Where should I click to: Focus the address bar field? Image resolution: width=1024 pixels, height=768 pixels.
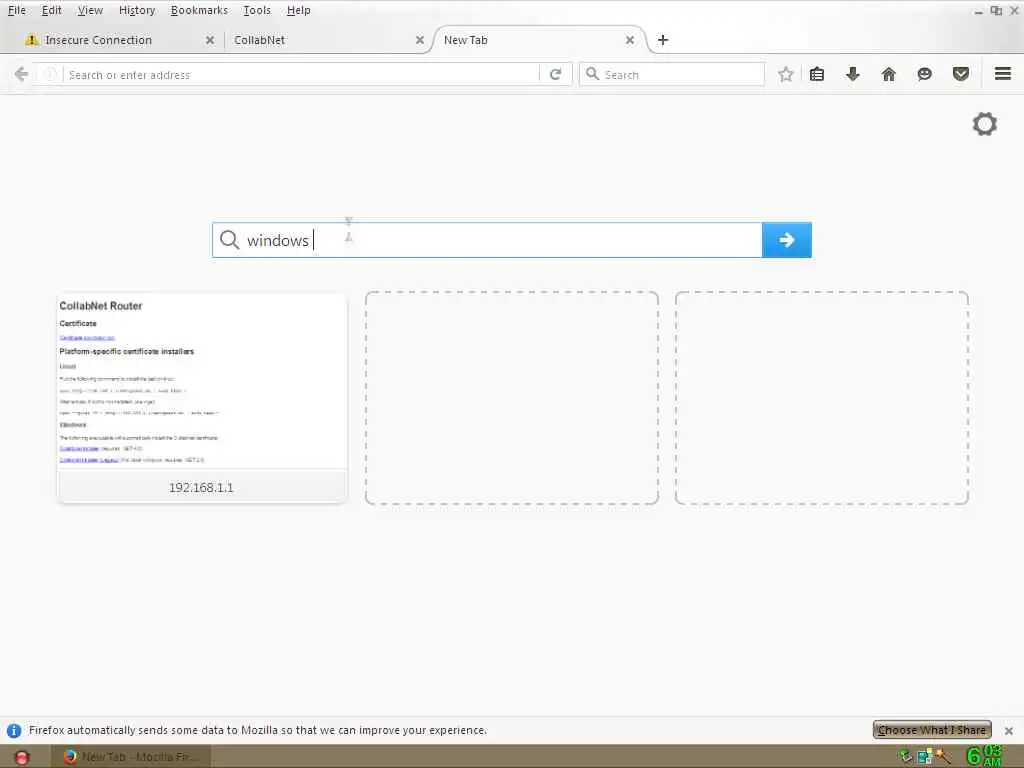tap(300, 74)
